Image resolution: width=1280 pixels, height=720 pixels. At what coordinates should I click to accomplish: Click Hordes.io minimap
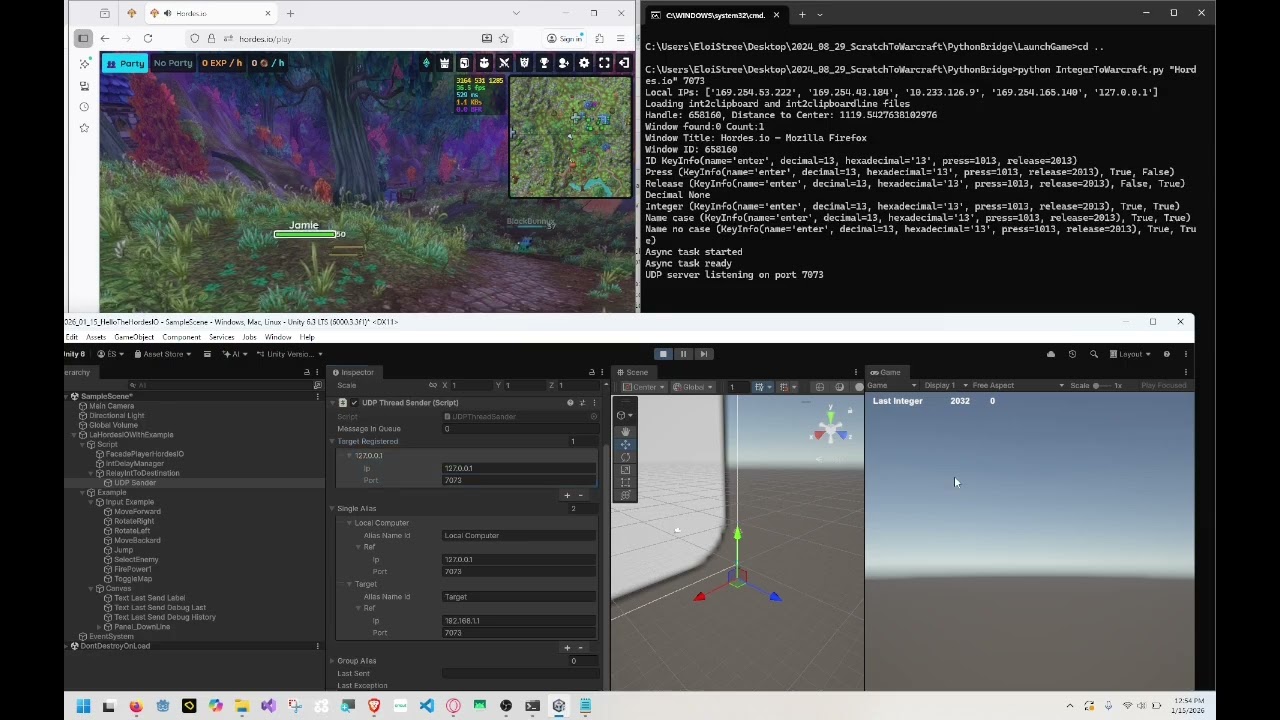(570, 137)
